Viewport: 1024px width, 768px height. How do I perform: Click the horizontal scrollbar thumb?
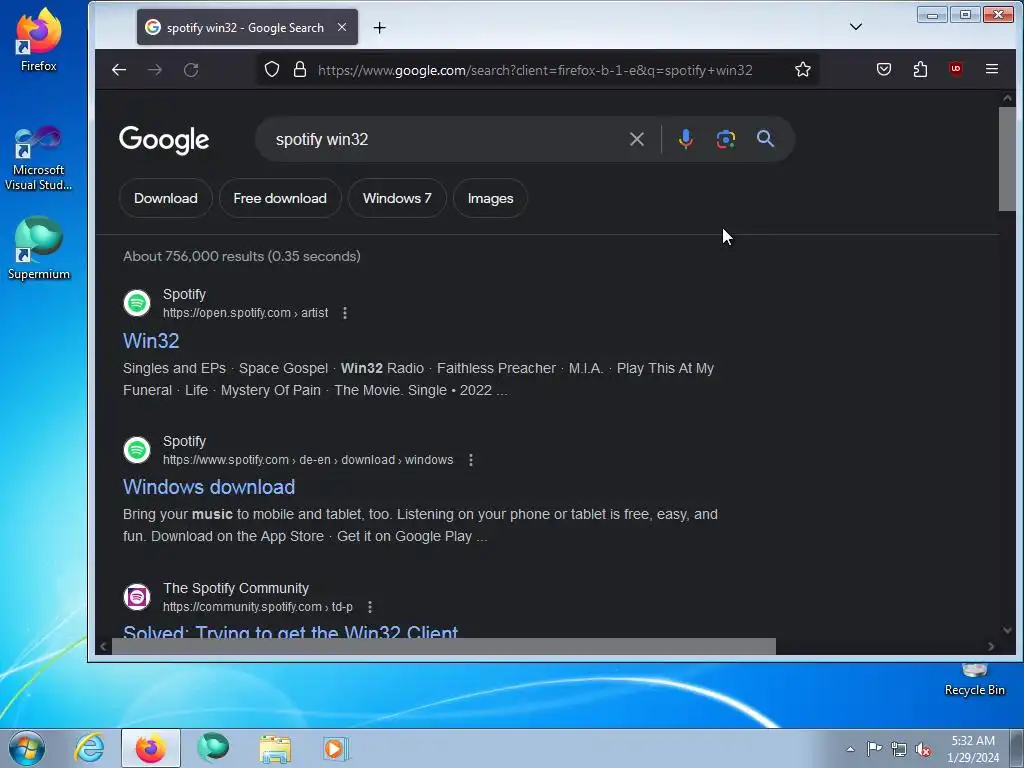pyautogui.click(x=444, y=647)
